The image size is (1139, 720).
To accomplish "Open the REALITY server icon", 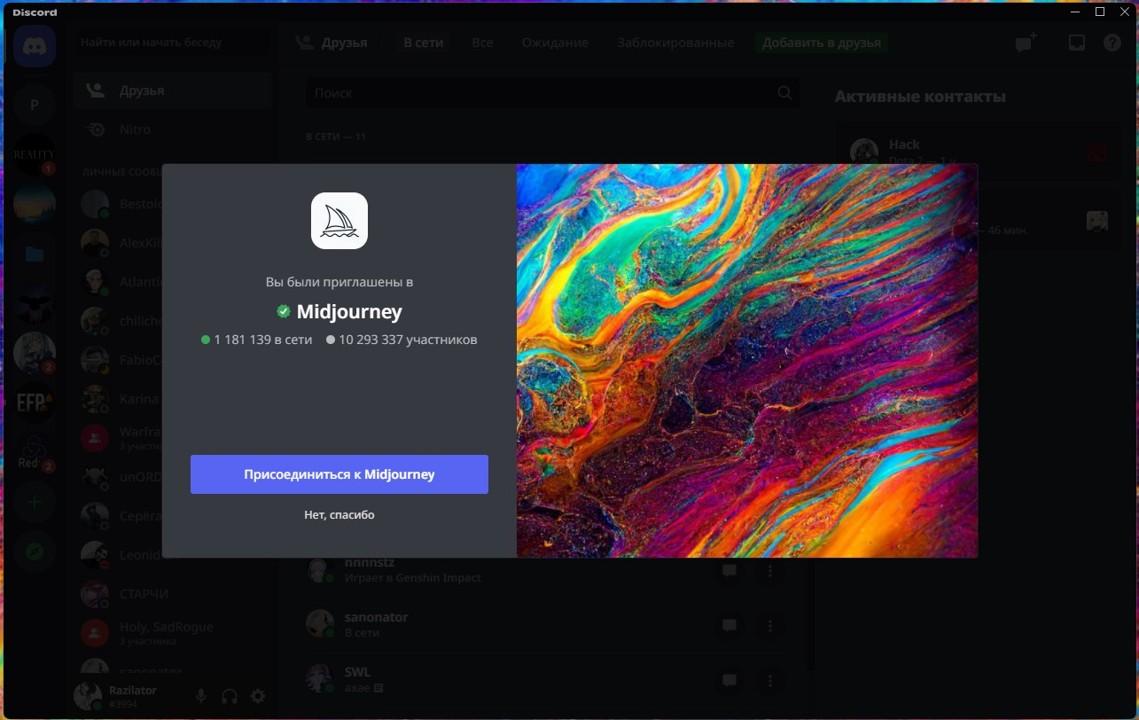I will (34, 154).
